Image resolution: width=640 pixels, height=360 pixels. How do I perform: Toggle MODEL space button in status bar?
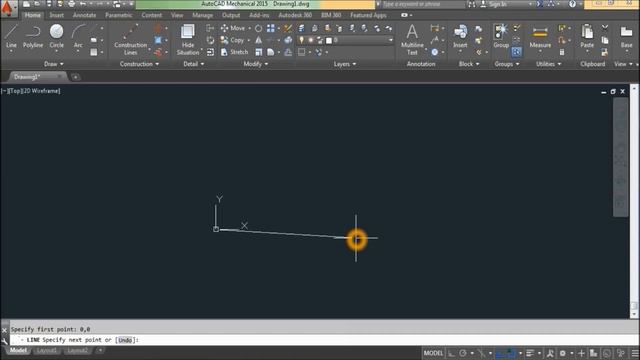tap(433, 353)
